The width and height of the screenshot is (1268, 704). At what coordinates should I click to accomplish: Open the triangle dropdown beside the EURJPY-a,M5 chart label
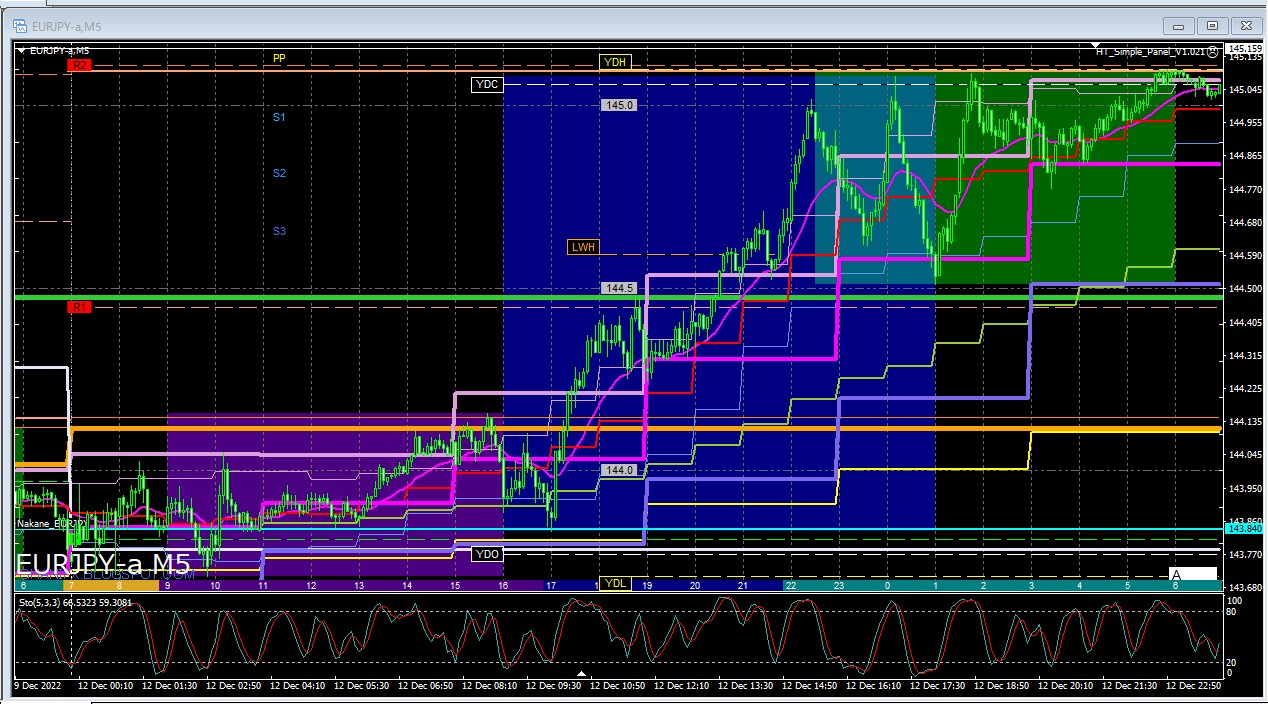(21, 50)
